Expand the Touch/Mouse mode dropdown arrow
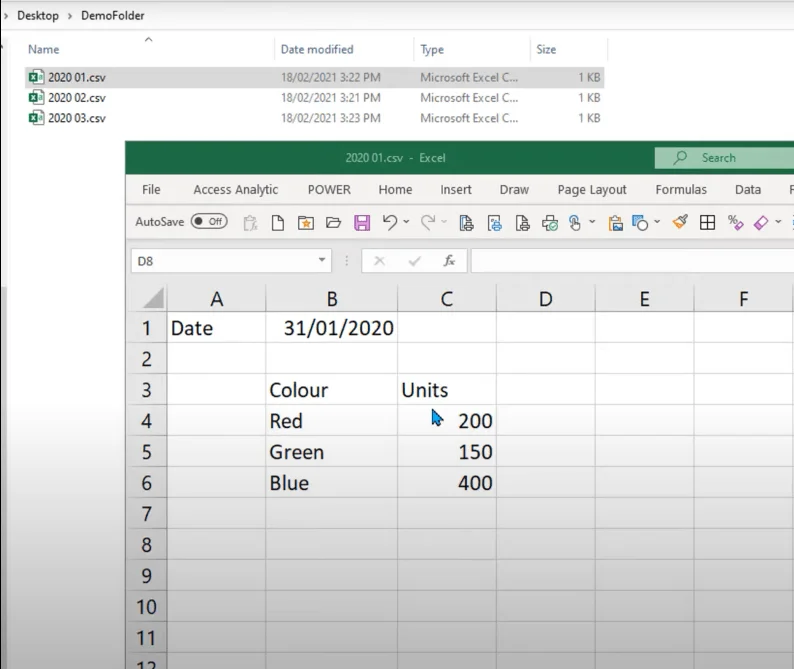The height and width of the screenshot is (669, 794). point(592,222)
